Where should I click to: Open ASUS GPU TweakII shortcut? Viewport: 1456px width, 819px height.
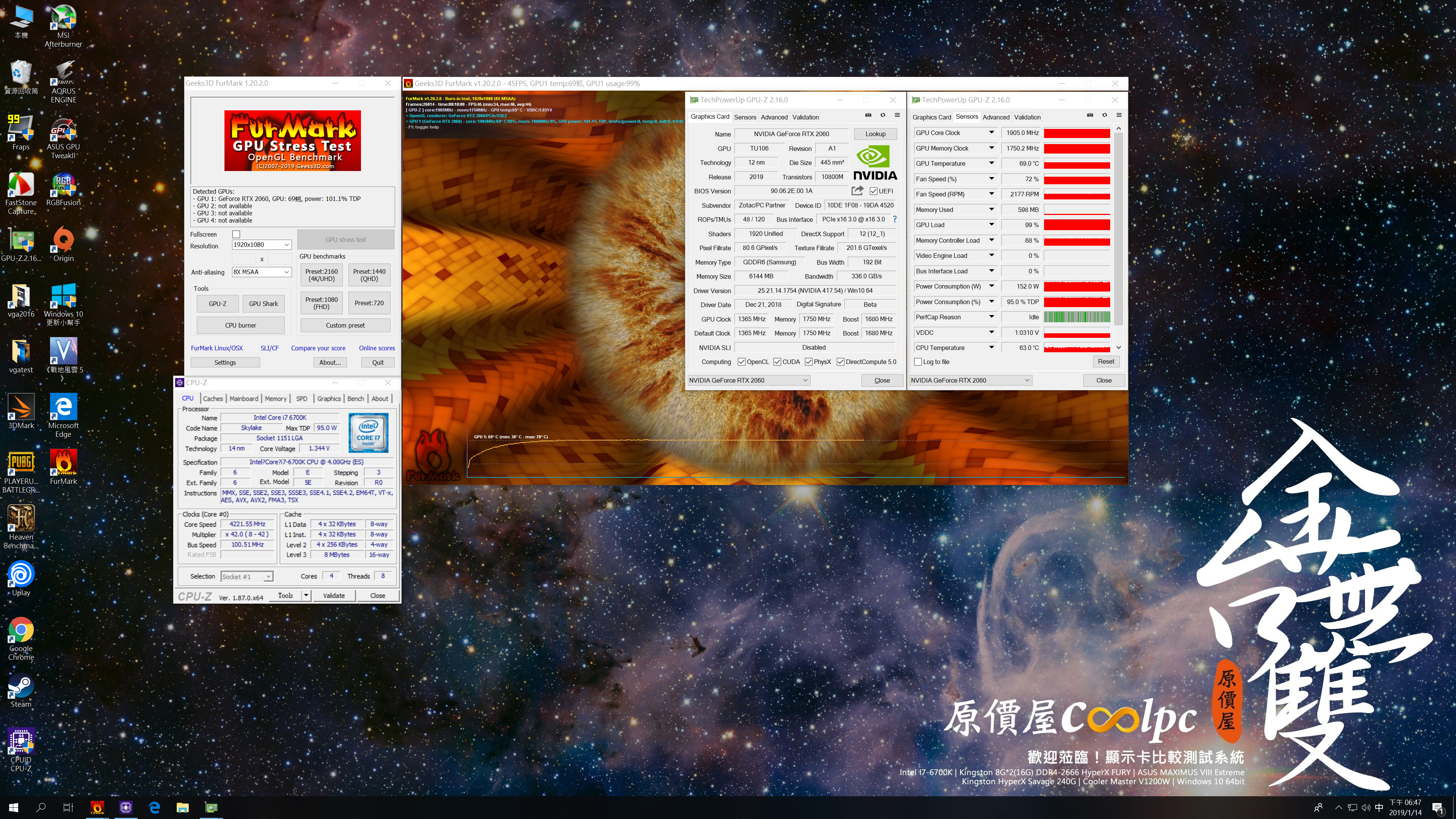(63, 137)
